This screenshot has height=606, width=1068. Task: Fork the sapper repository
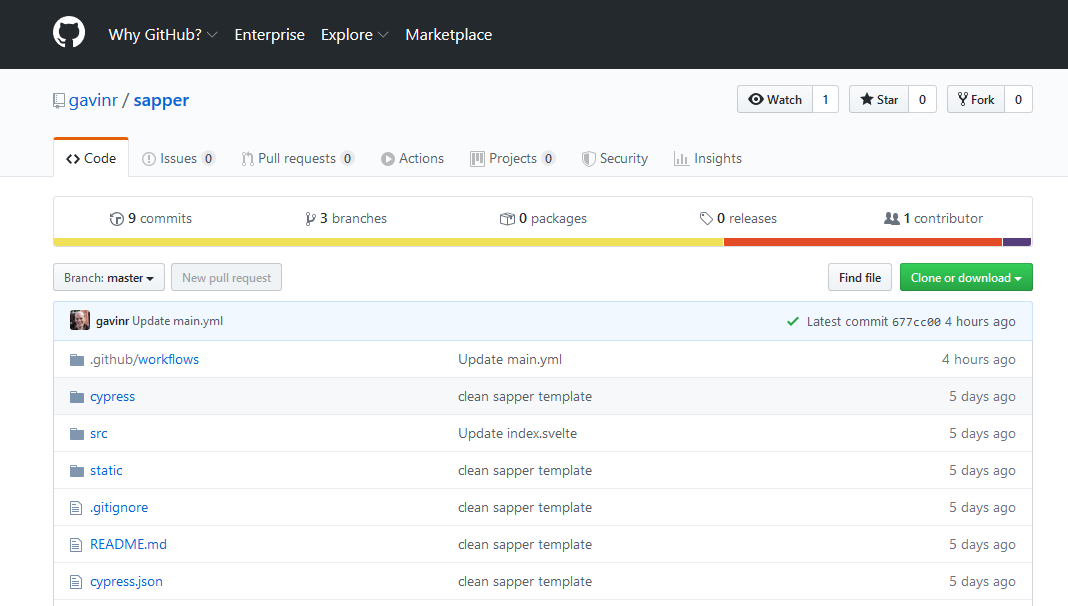pyautogui.click(x=976, y=99)
